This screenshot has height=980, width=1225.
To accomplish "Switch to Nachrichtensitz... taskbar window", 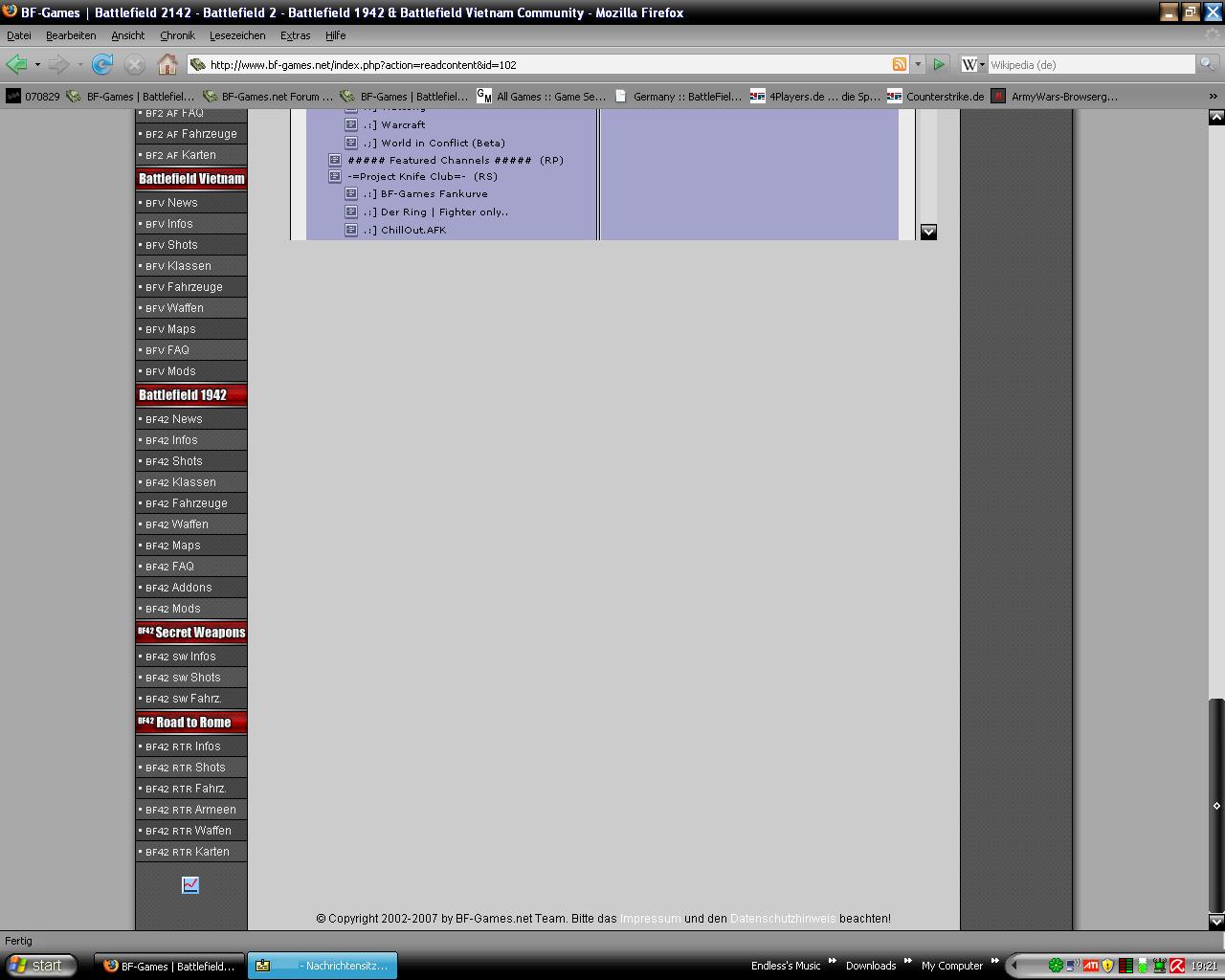I will pyautogui.click(x=323, y=966).
